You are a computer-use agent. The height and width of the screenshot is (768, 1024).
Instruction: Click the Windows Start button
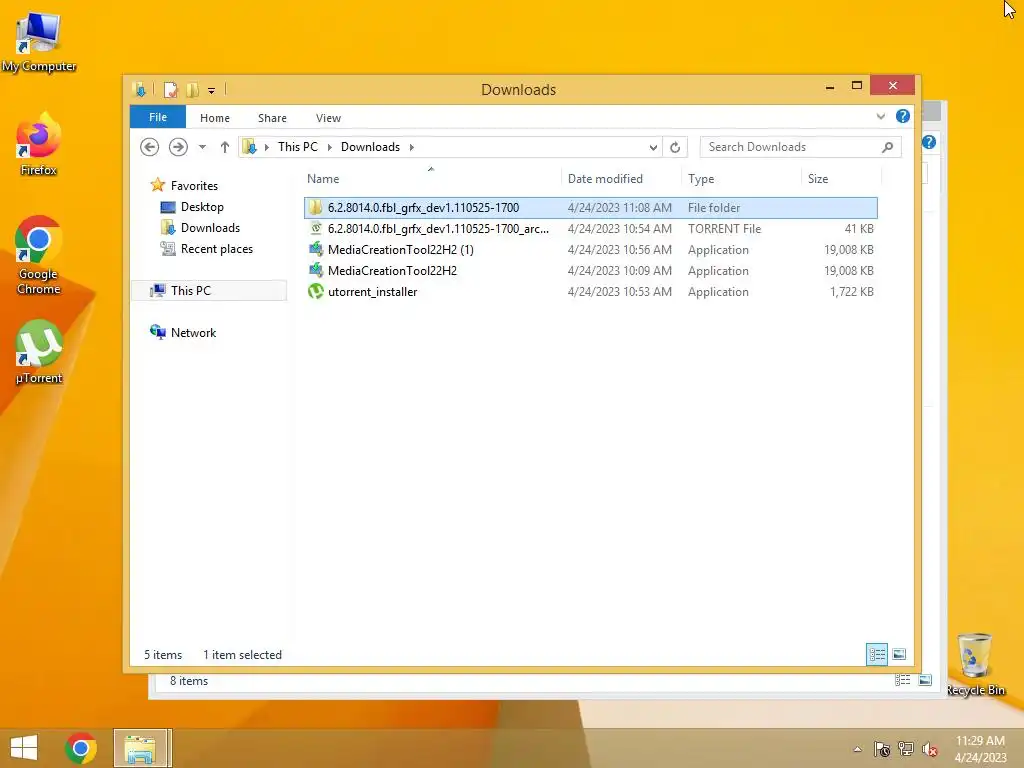pos(24,748)
